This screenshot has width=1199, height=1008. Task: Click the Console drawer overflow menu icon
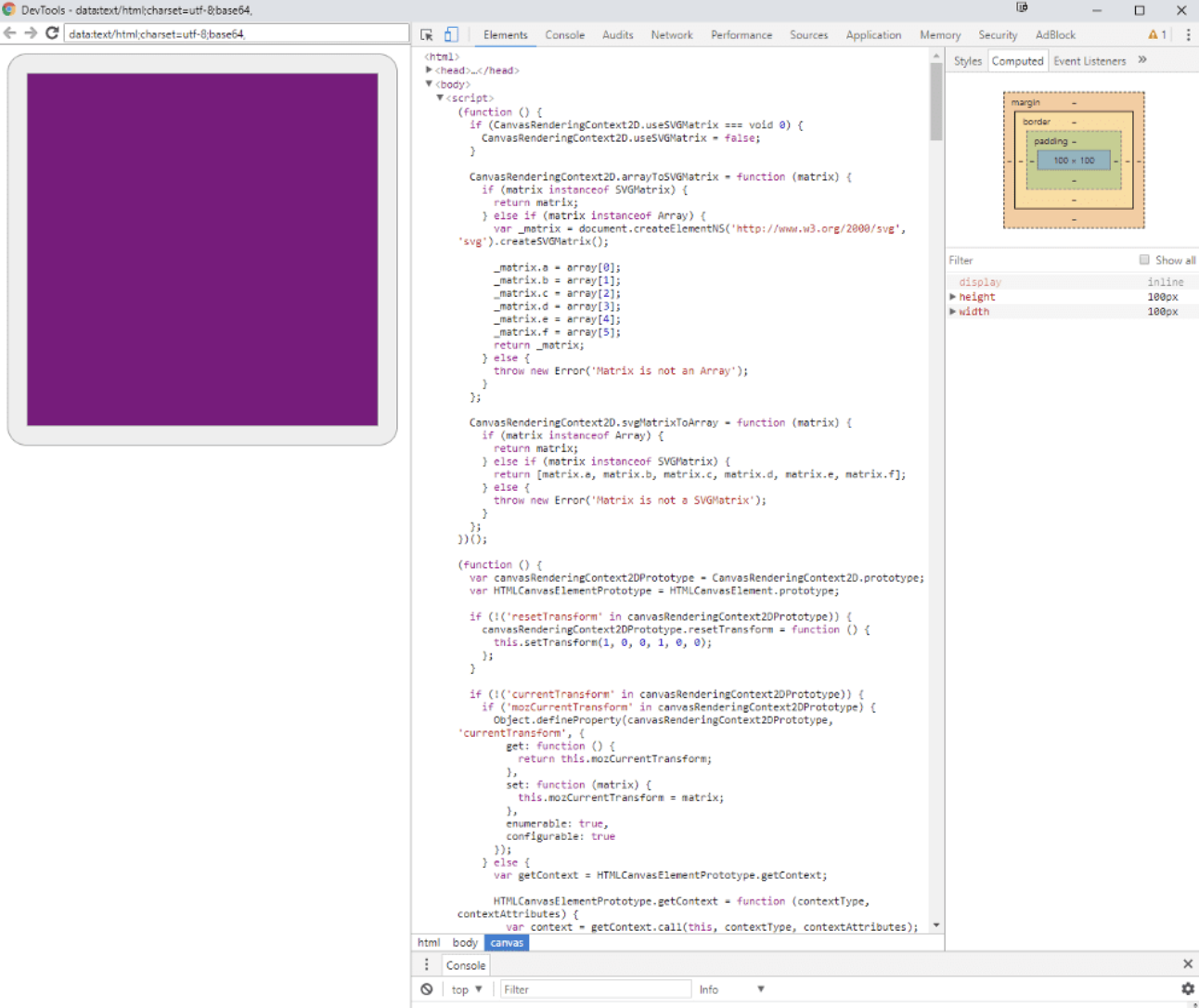426,964
